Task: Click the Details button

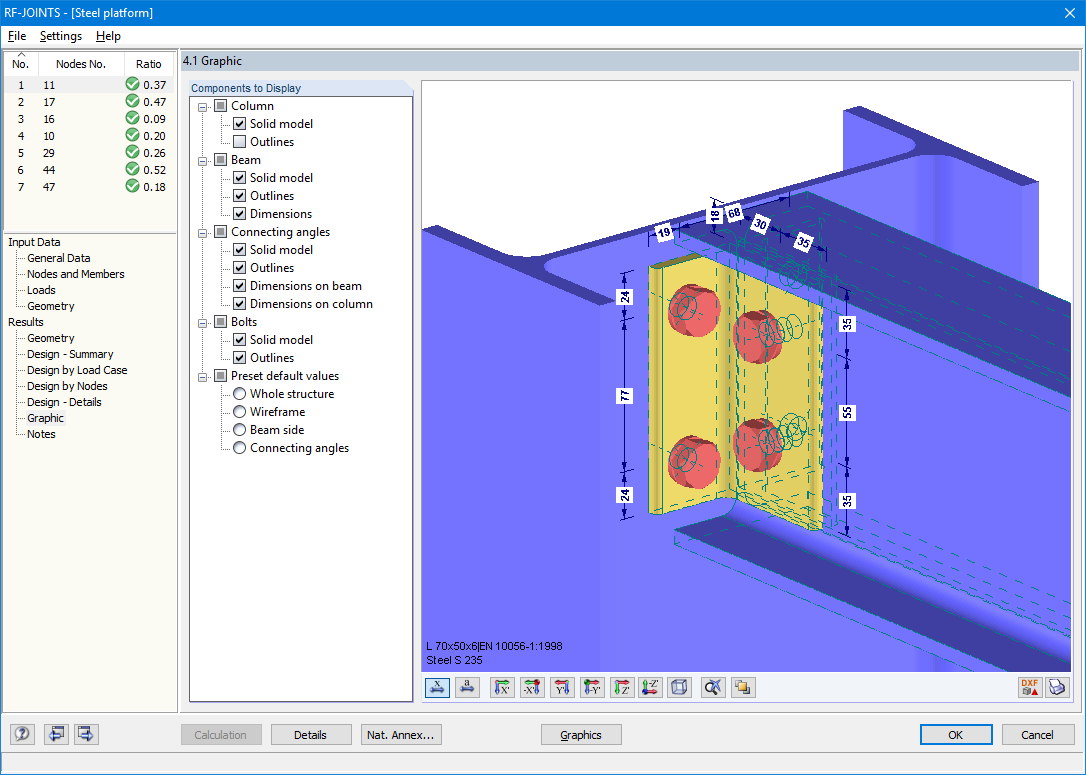Action: tap(310, 735)
